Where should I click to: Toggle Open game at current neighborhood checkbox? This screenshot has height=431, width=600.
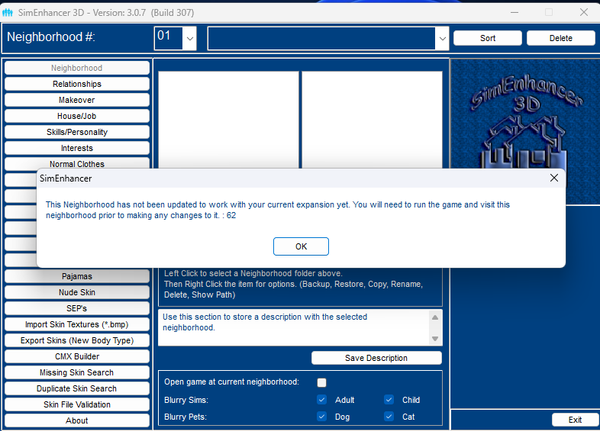pyautogui.click(x=322, y=382)
